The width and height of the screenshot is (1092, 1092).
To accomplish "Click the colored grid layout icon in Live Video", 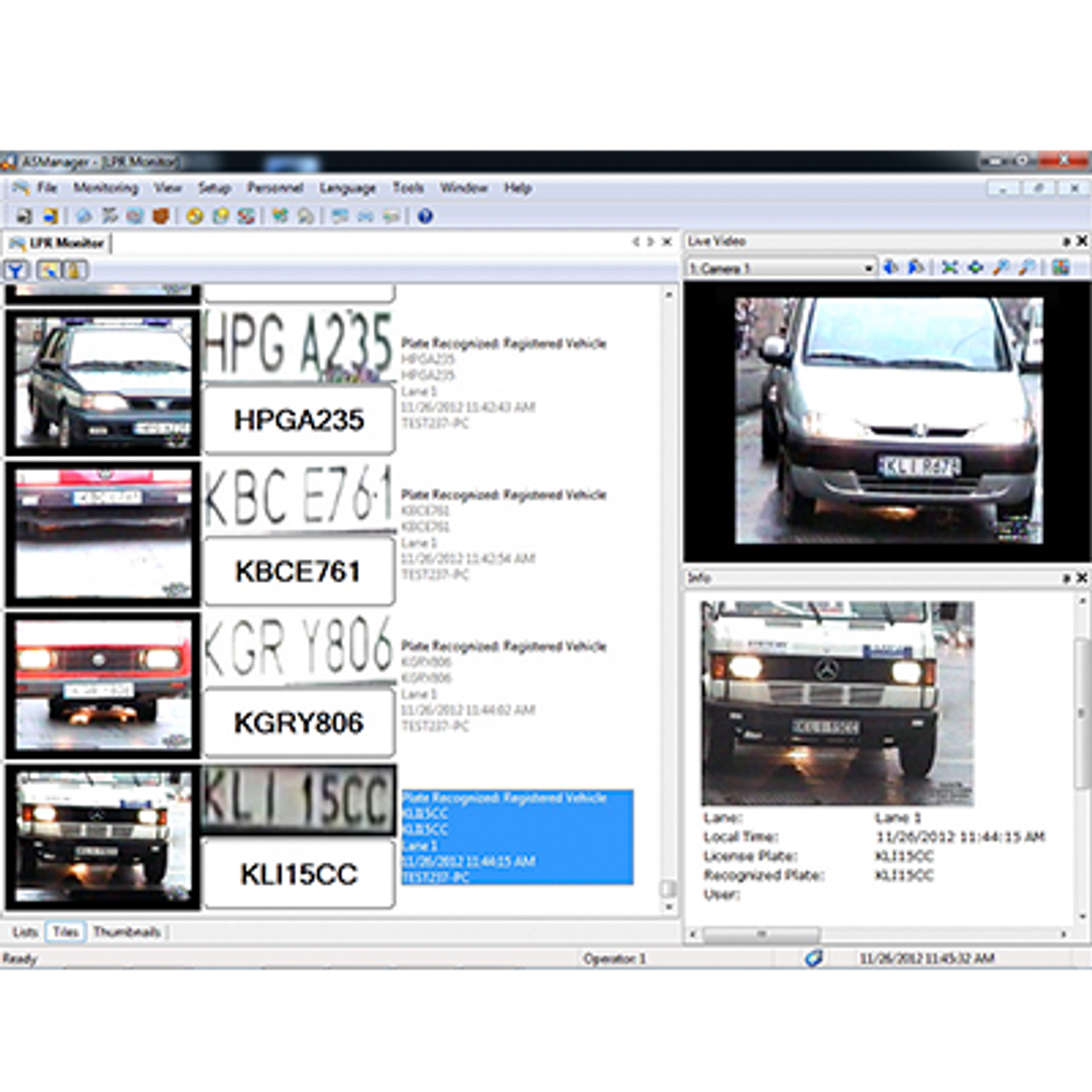I will click(1061, 268).
